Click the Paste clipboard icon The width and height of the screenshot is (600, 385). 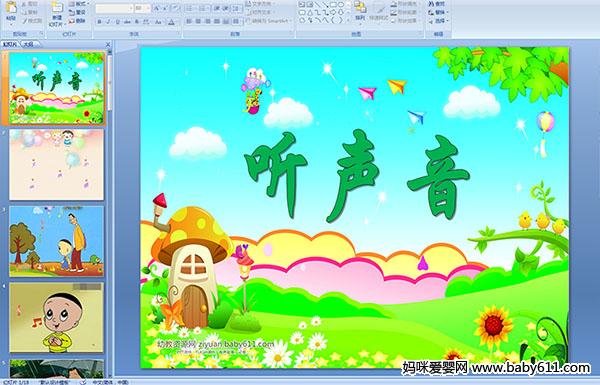click(11, 7)
